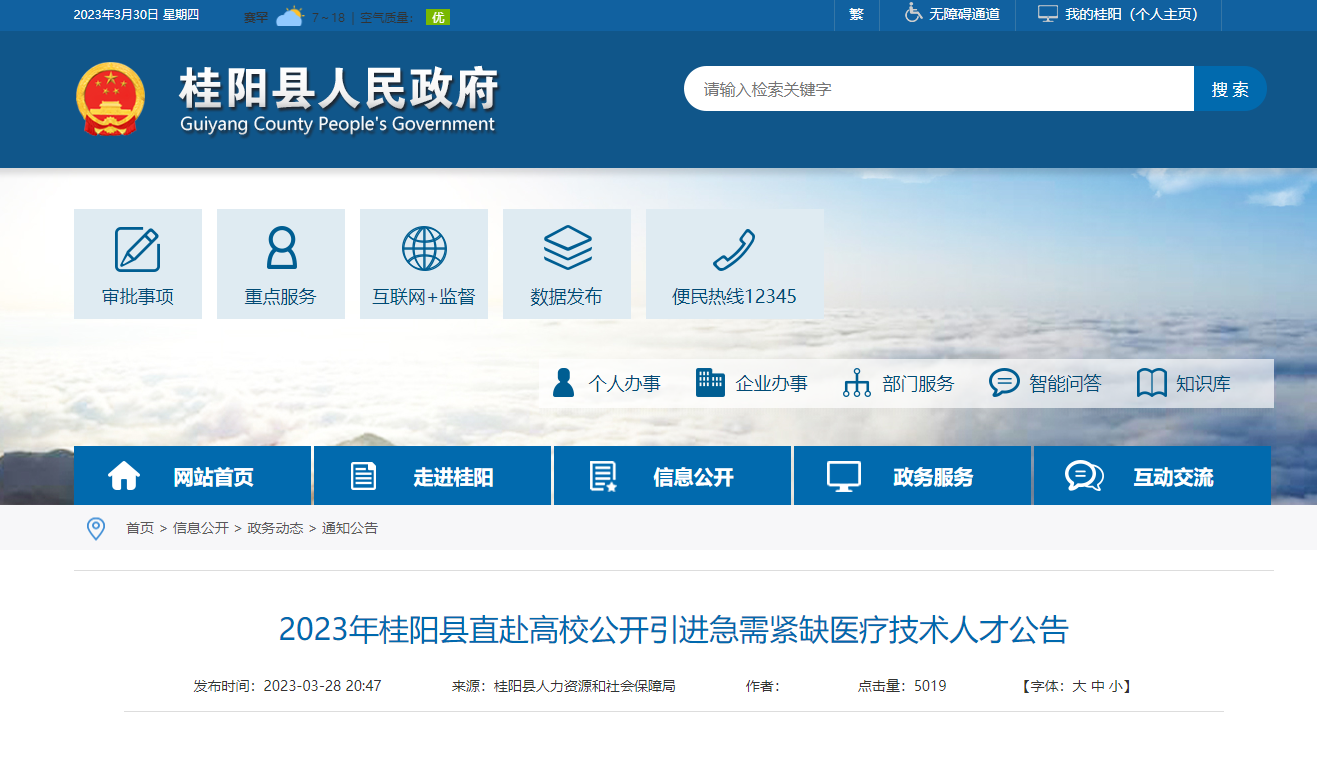Click 政务动态 in the breadcrumb
Viewport: 1317px width, 761px height.
pos(275,528)
